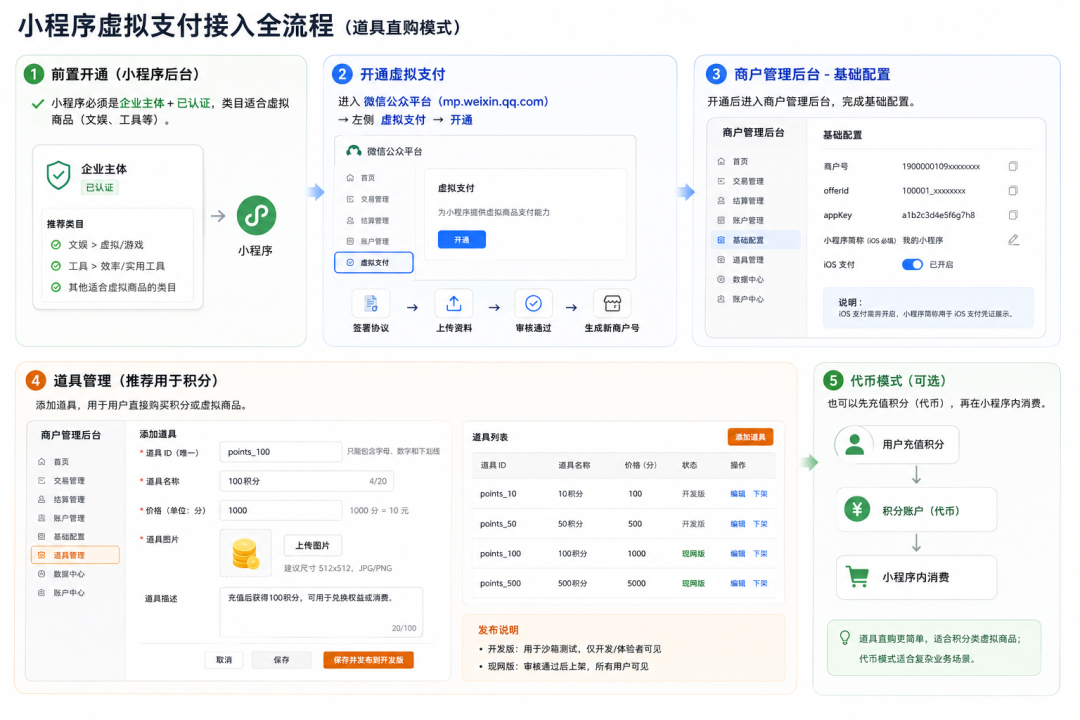The image size is (1080, 720).
Task: Click the 取消 button
Action: point(224,659)
